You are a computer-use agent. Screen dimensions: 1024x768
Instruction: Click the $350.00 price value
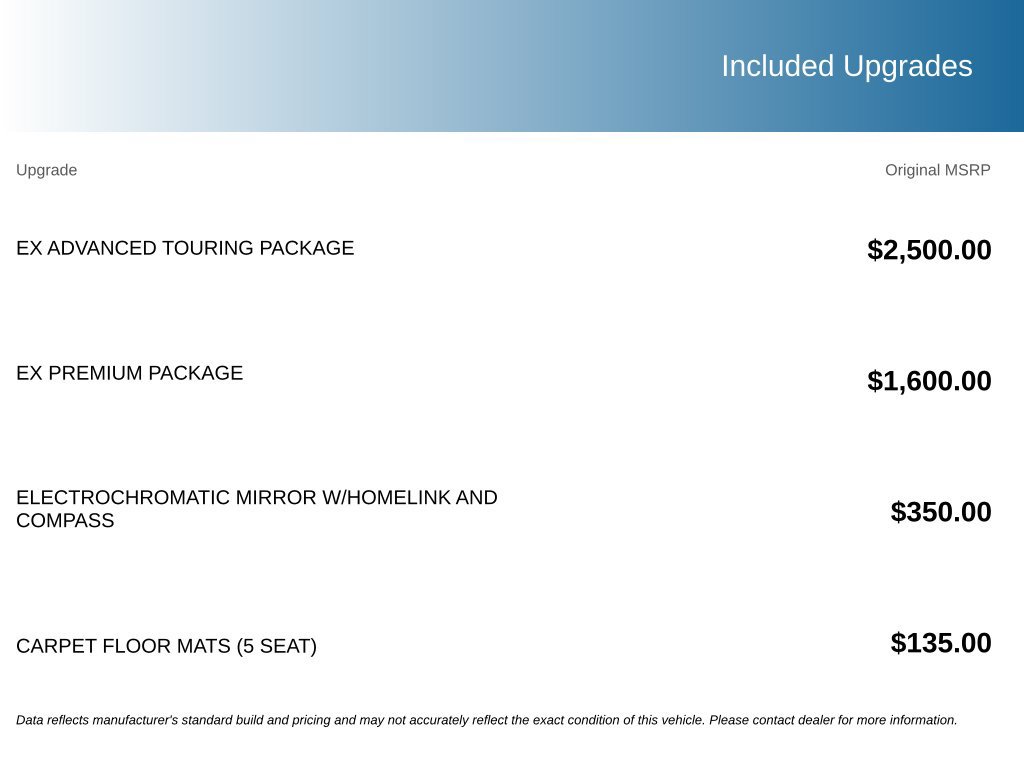[940, 512]
